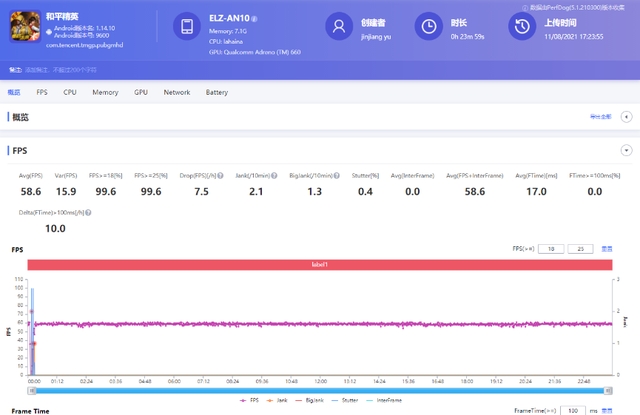This screenshot has height=415, width=640.
Task: Click the BigJank value 1.3
Action: [x=314, y=192]
